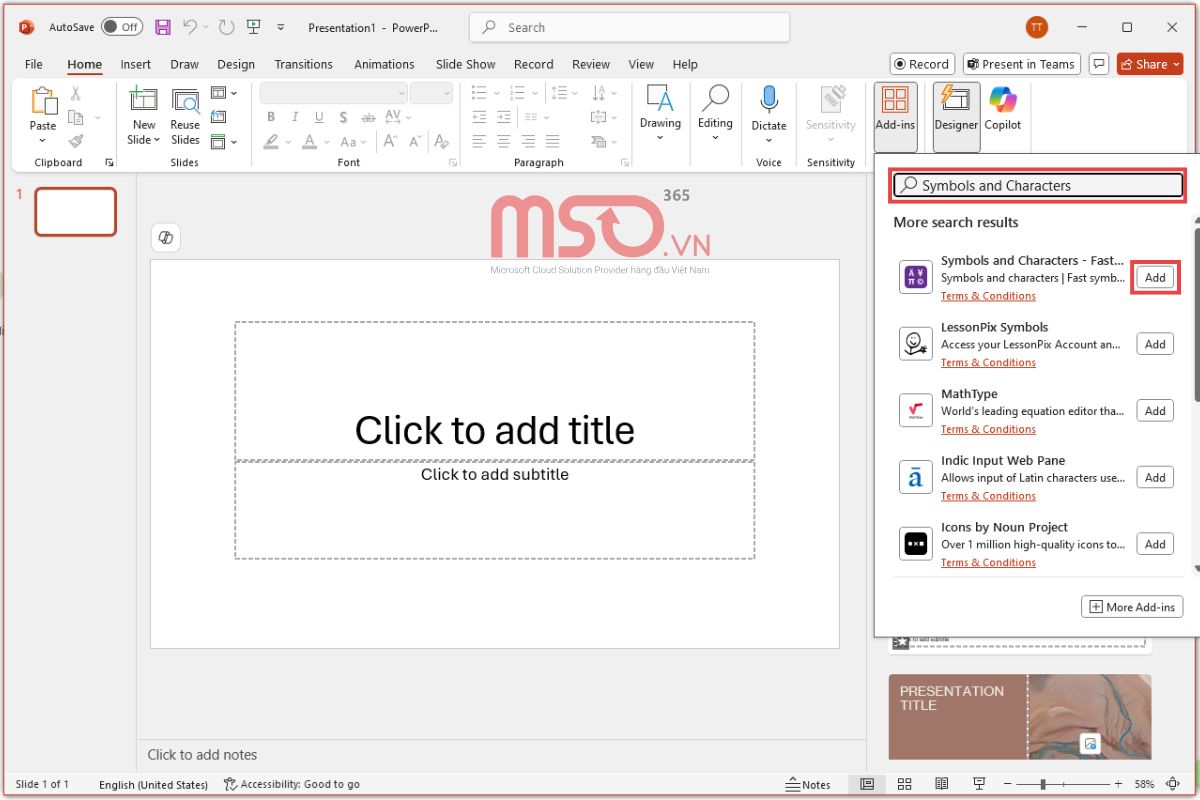Toggle Italic formatting

coord(295,117)
